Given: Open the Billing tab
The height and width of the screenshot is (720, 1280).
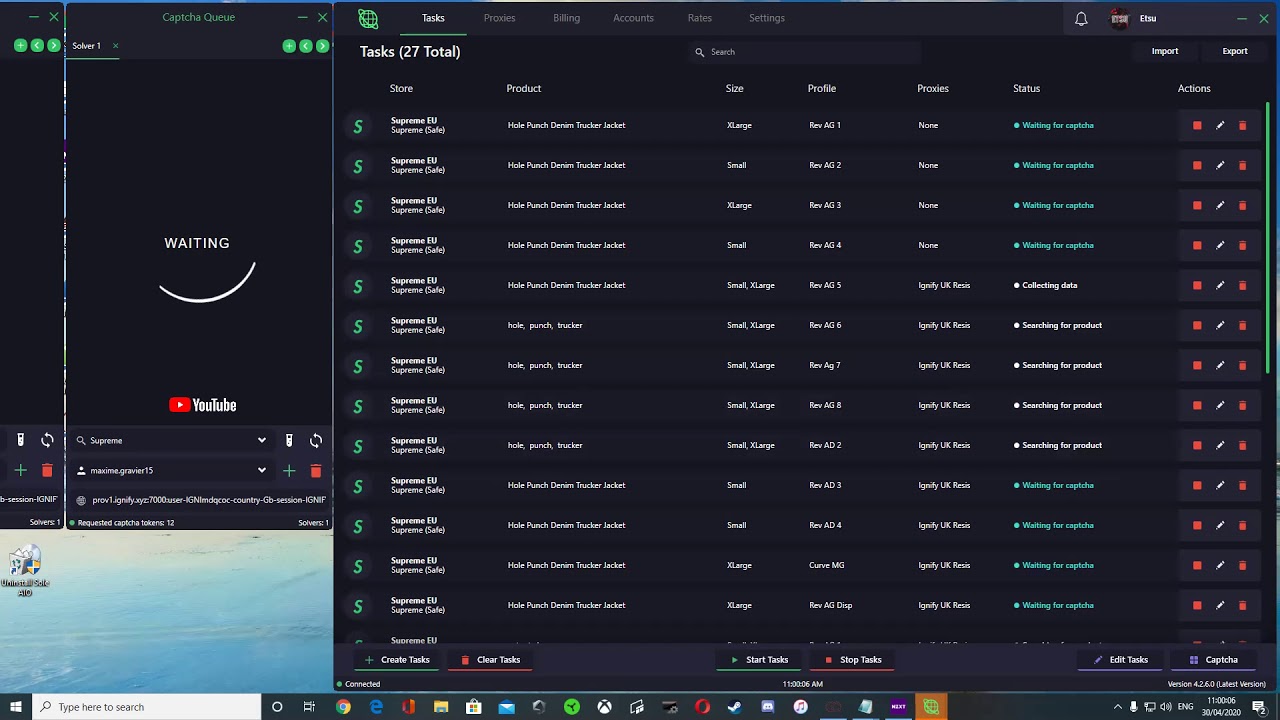Looking at the screenshot, I should [x=567, y=18].
